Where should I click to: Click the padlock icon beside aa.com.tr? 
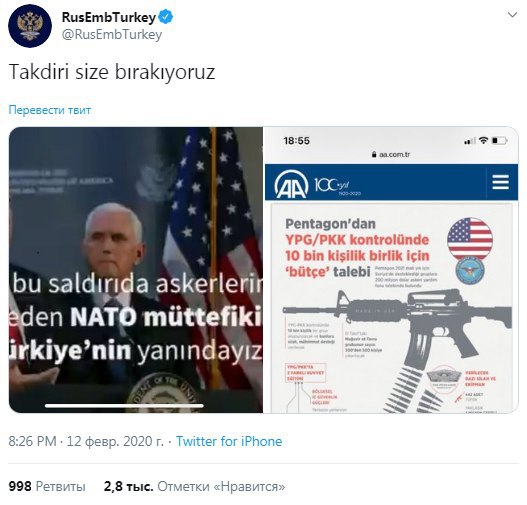click(374, 154)
